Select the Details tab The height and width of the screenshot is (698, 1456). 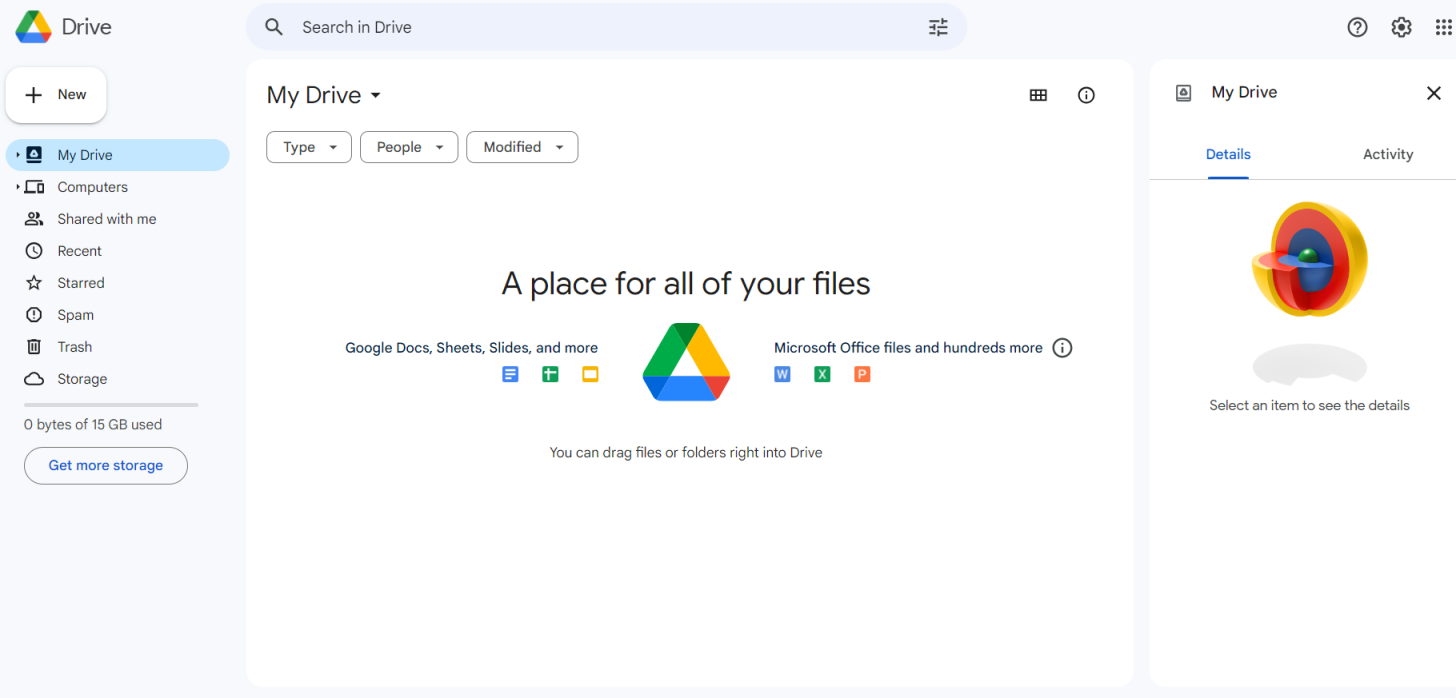[x=1228, y=155]
